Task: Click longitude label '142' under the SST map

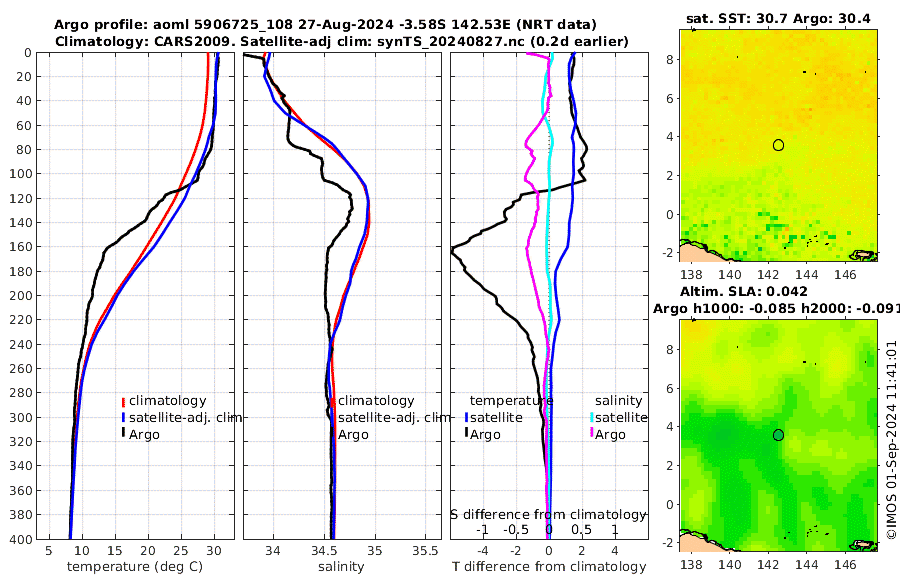Action: tap(768, 275)
